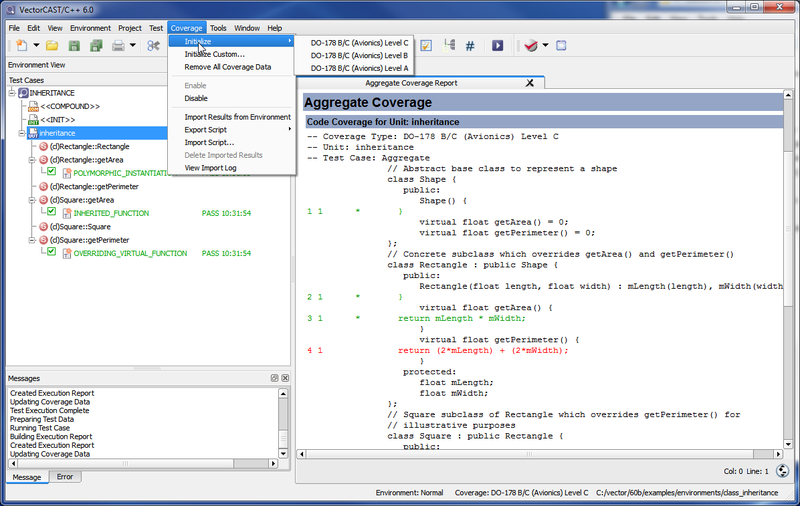Collapse the Square::getArea tree node
This screenshot has height=506, width=800.
(31, 200)
